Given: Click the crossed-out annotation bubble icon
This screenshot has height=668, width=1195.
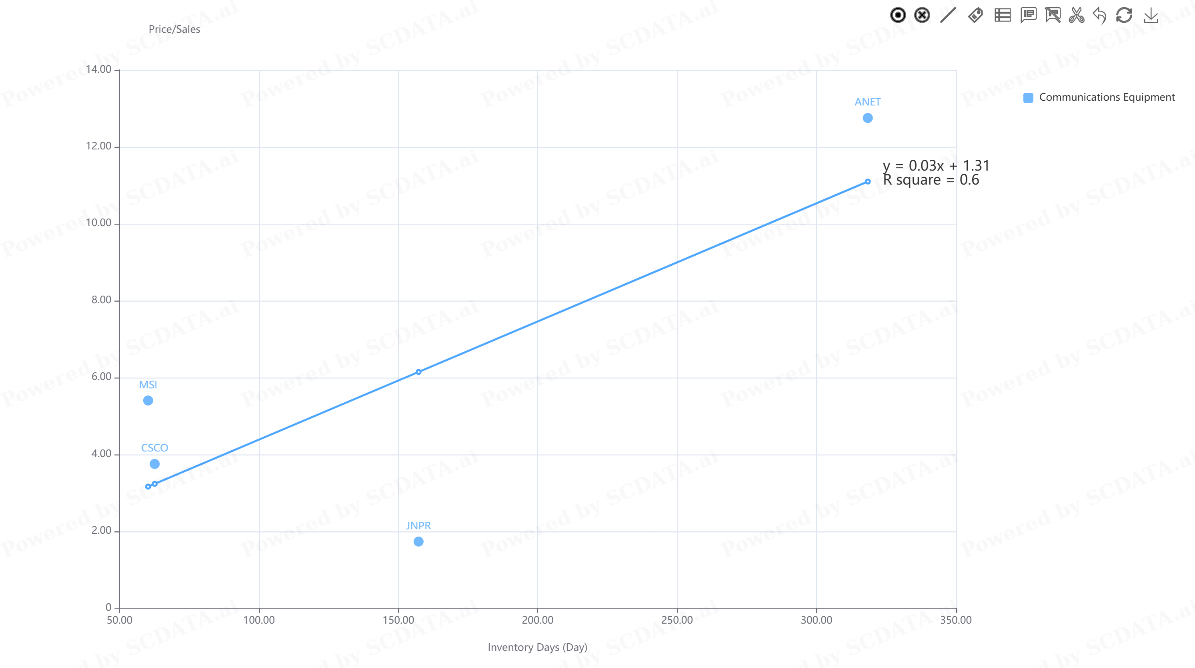Looking at the screenshot, I should pos(1052,15).
